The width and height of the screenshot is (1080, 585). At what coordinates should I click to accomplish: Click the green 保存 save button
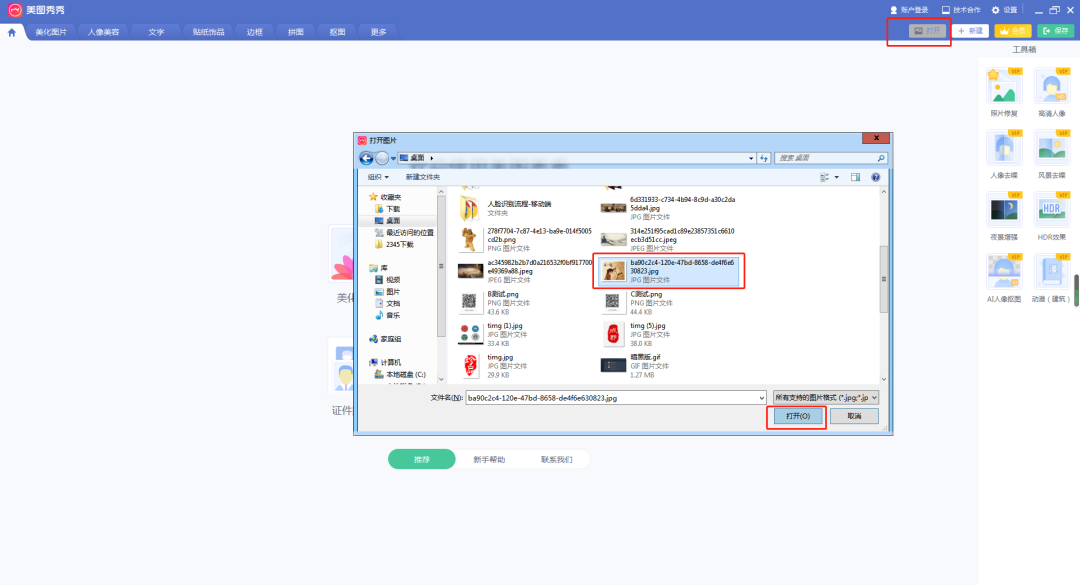pos(1055,31)
